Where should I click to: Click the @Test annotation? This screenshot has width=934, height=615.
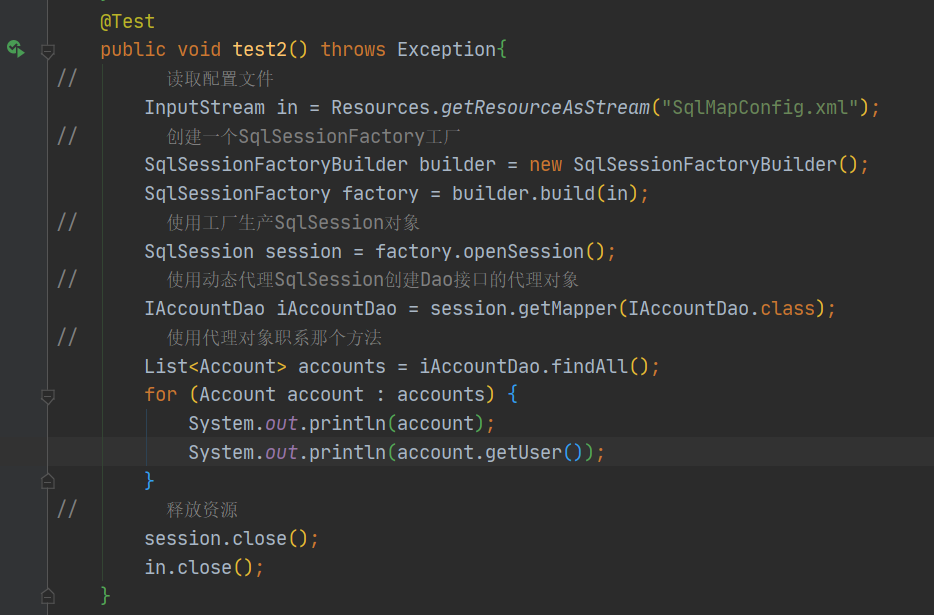[127, 21]
